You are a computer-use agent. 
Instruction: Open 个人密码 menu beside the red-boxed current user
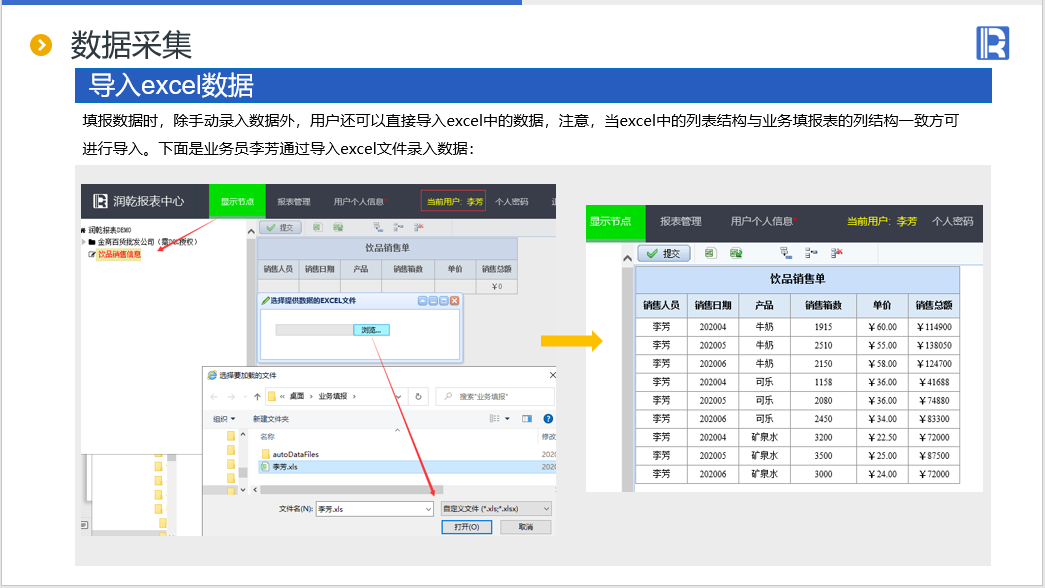[511, 201]
